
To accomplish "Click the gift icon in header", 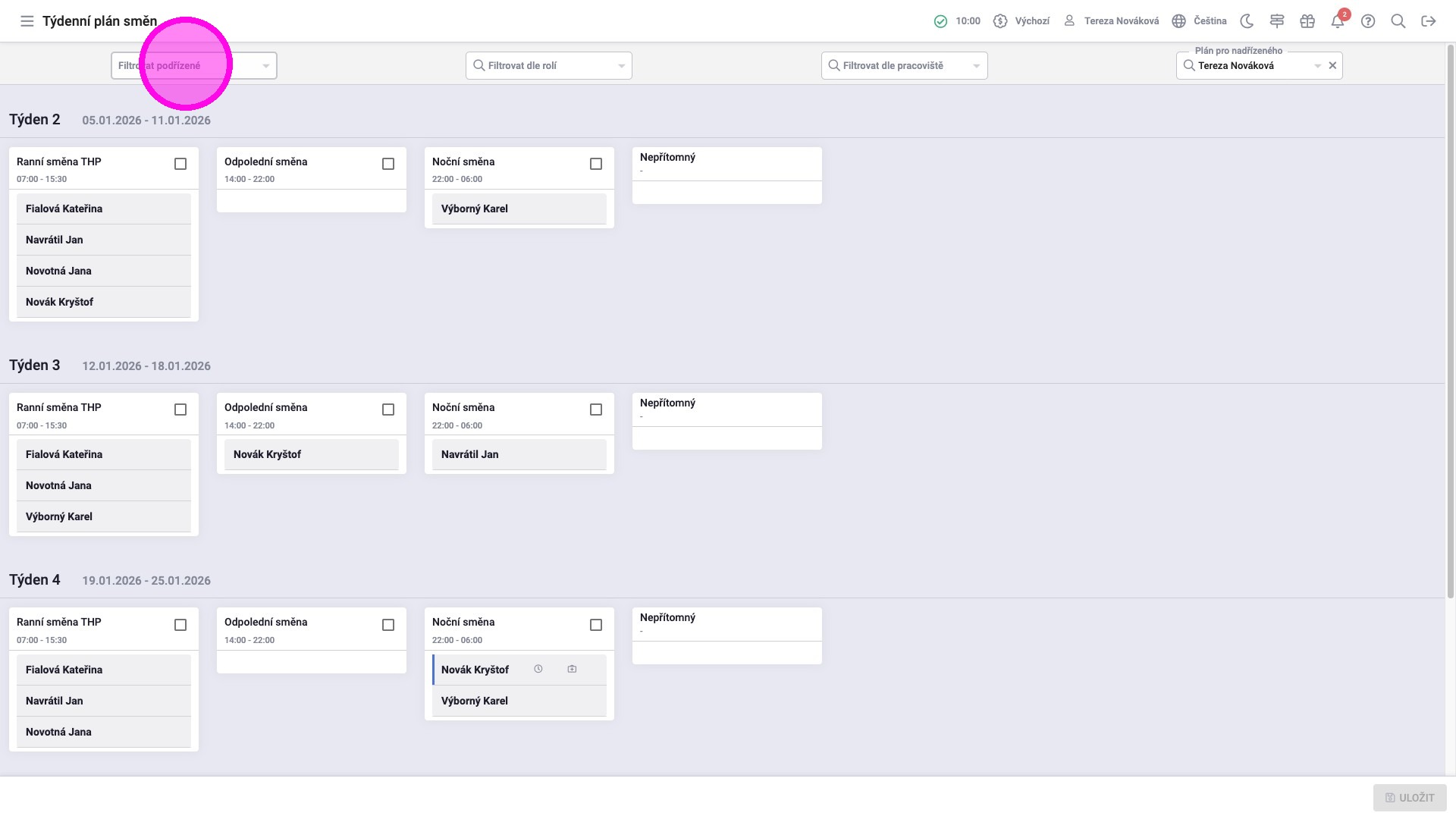I will click(1307, 21).
